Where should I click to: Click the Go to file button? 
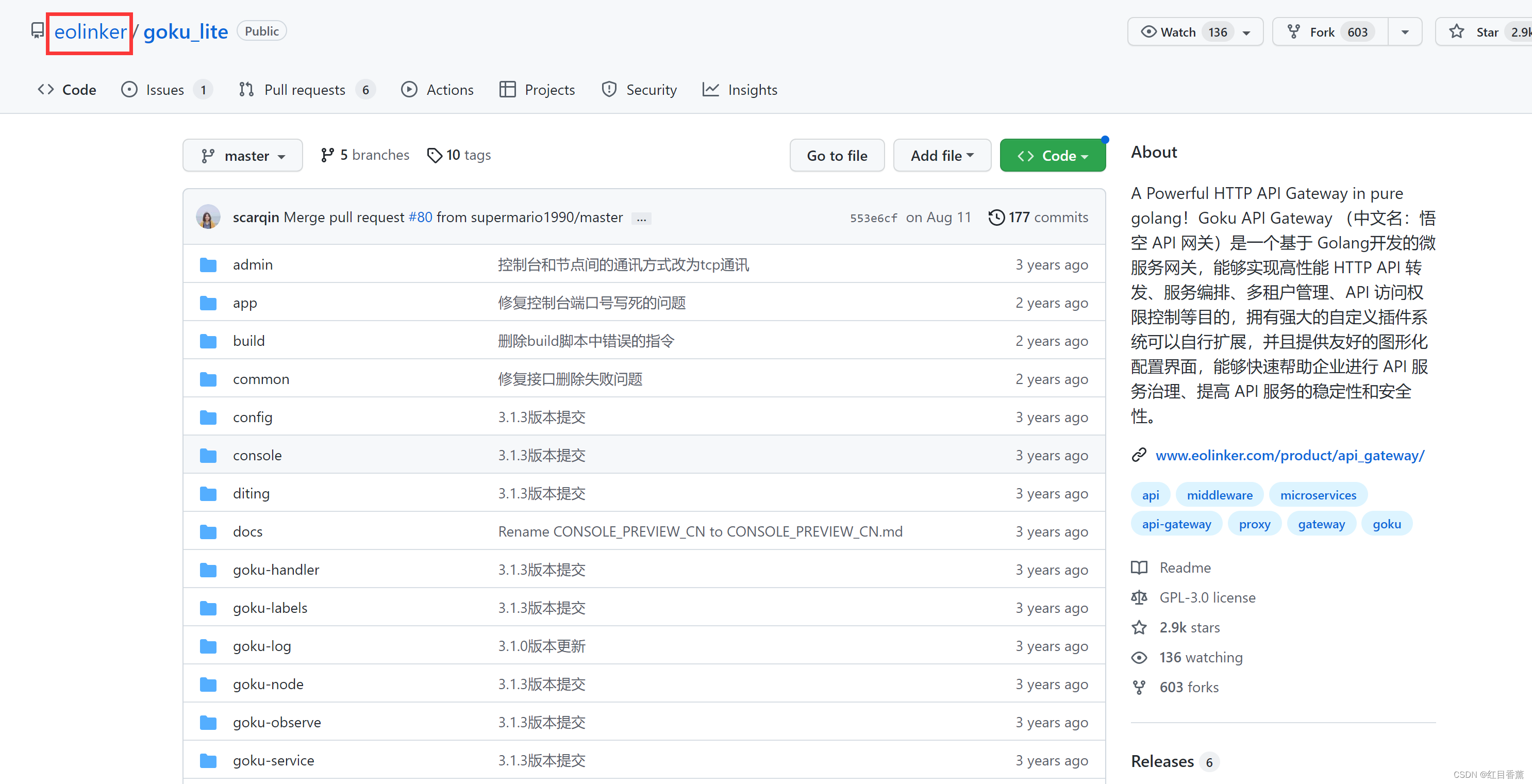pos(836,156)
